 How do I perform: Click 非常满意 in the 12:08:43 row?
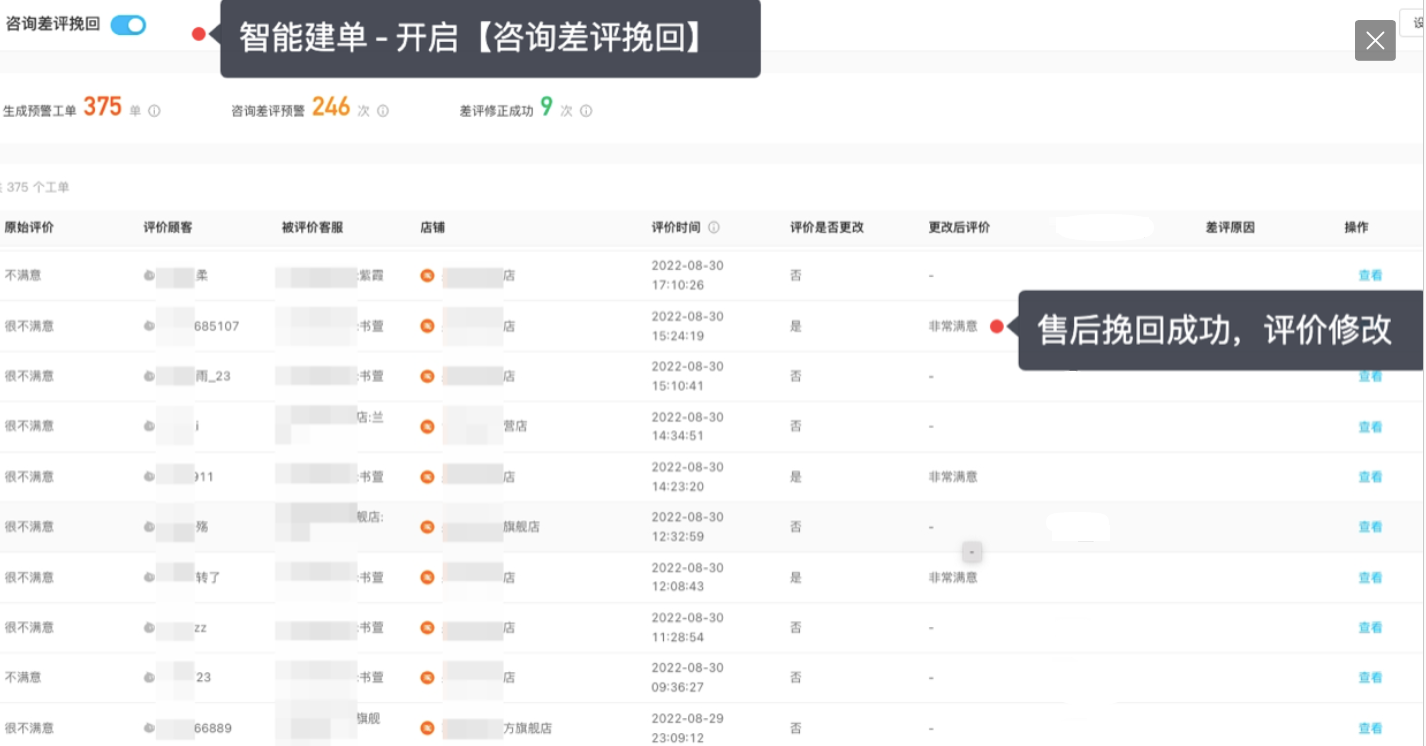953,577
